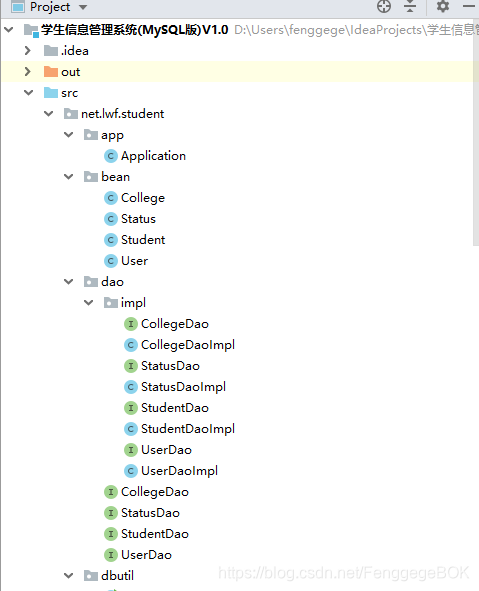Click the project module root icon
The image size is (479, 591).
coord(31,30)
